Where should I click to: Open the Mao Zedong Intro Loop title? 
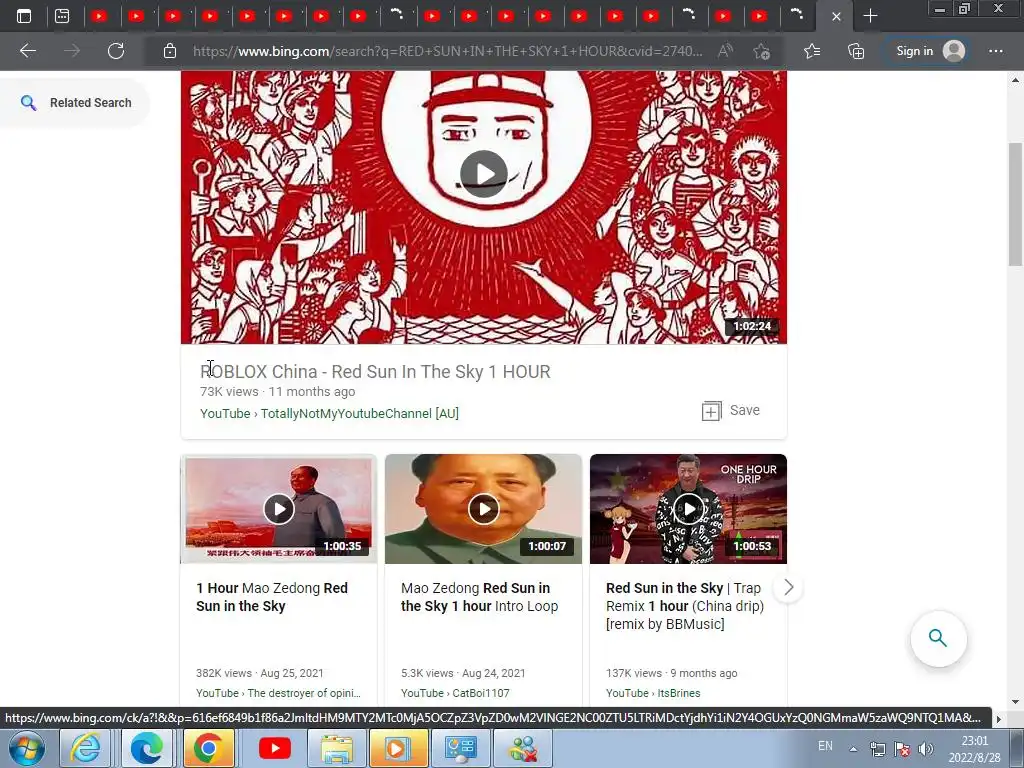(479, 597)
